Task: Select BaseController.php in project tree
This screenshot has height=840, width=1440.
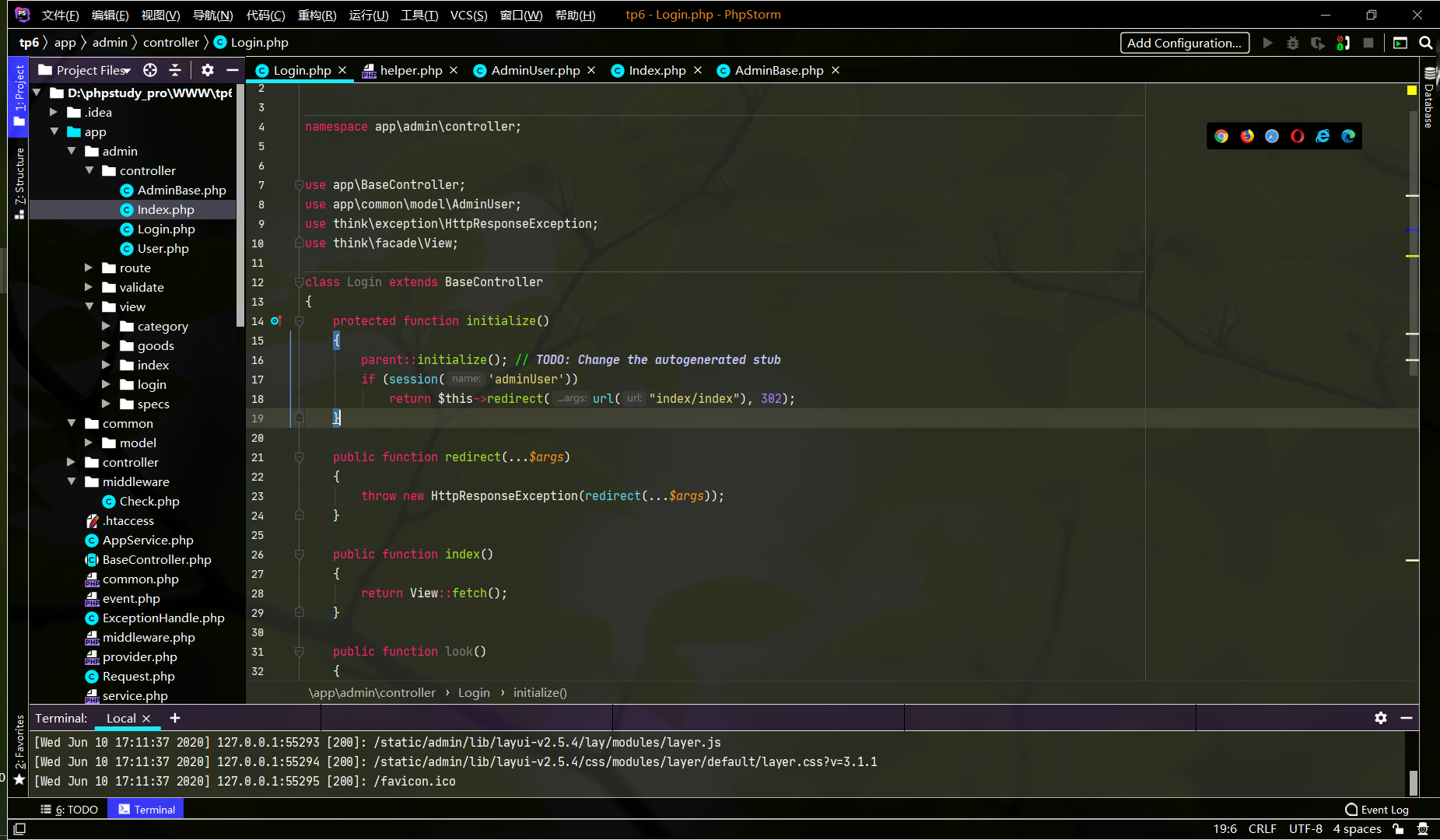Action: (156, 559)
